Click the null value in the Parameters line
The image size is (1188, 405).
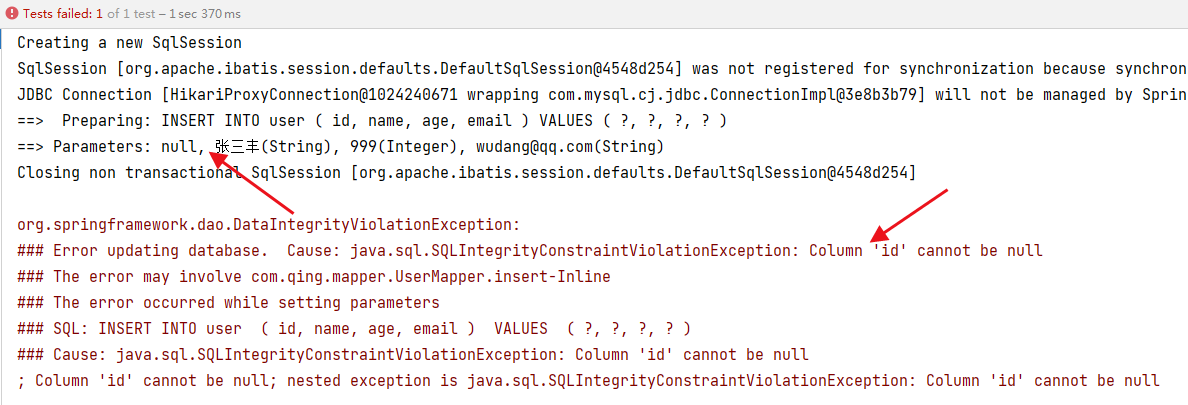pos(182,147)
